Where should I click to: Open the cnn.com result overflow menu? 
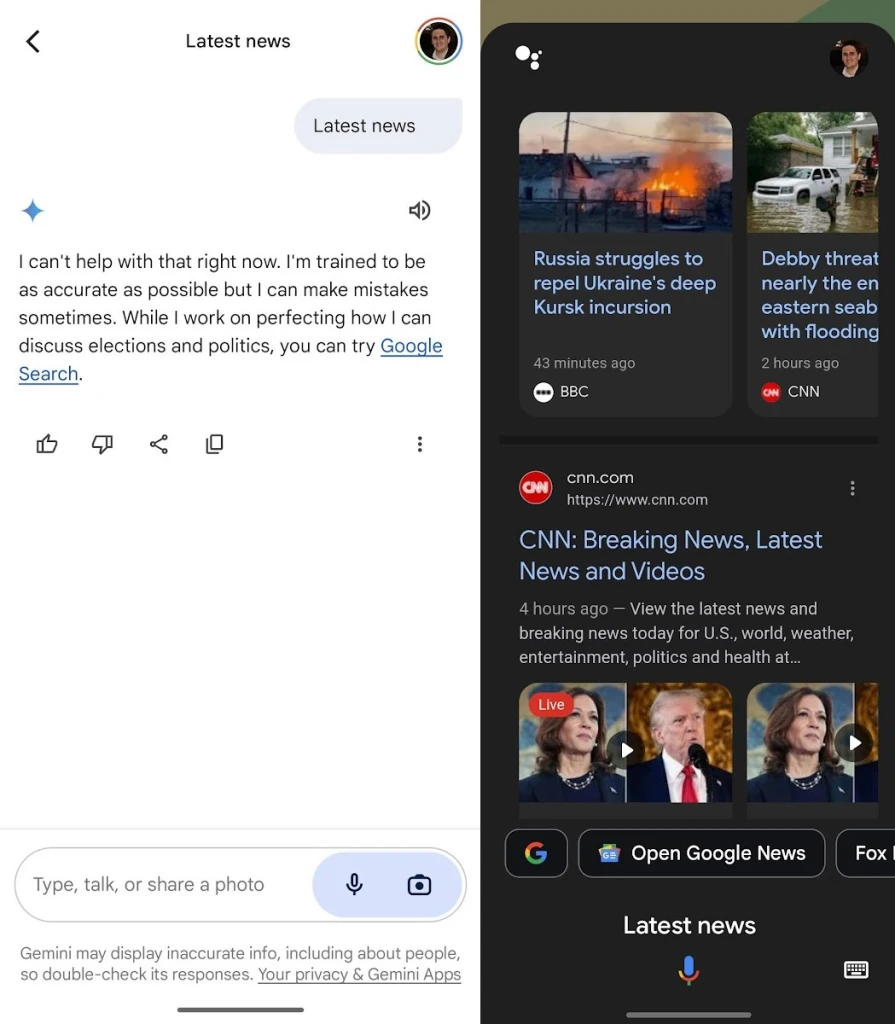pos(853,488)
